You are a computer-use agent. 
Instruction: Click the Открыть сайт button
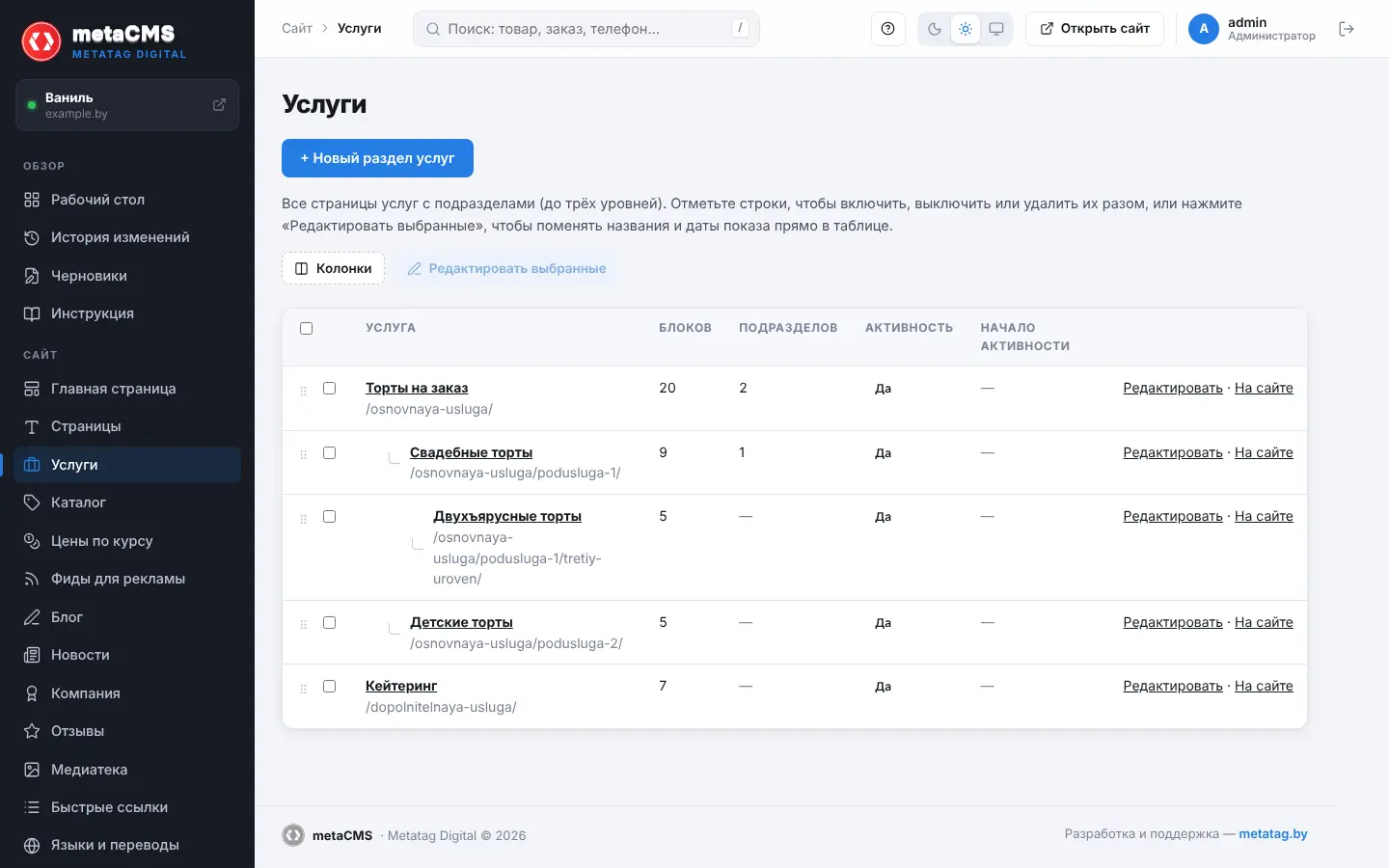[1095, 29]
